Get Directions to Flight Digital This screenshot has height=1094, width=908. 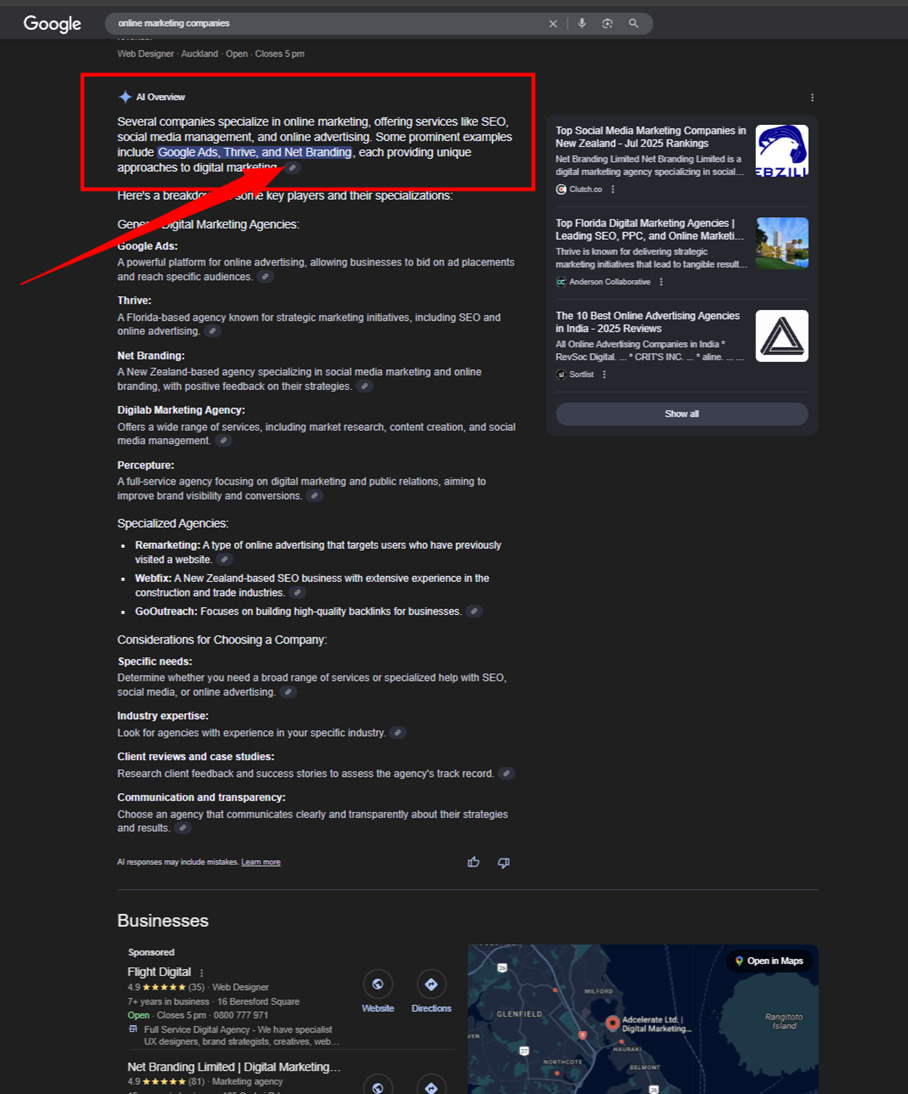pyautogui.click(x=431, y=991)
